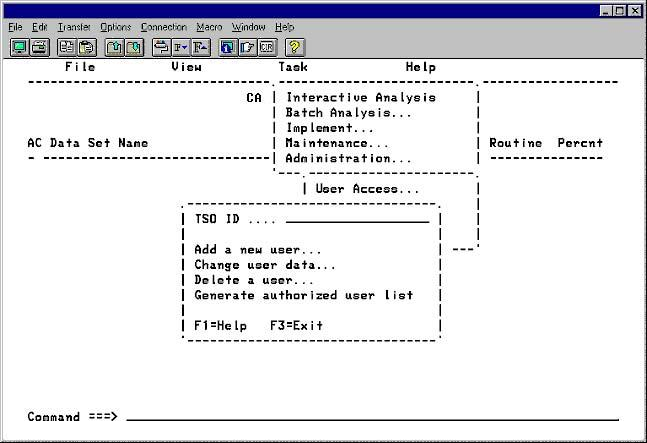Click the CR toolbar icon
647x443 pixels.
tap(267, 47)
